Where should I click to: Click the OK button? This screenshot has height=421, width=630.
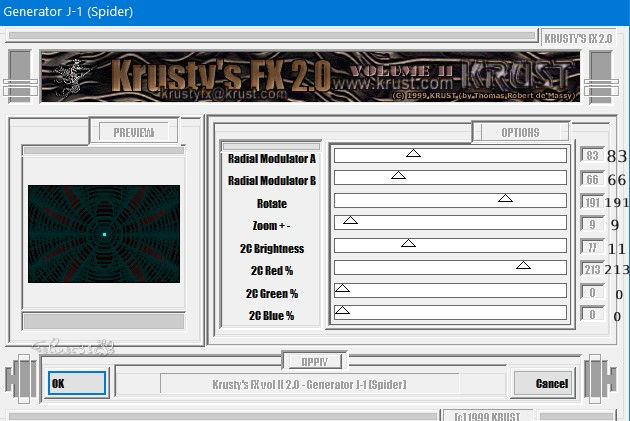77,383
